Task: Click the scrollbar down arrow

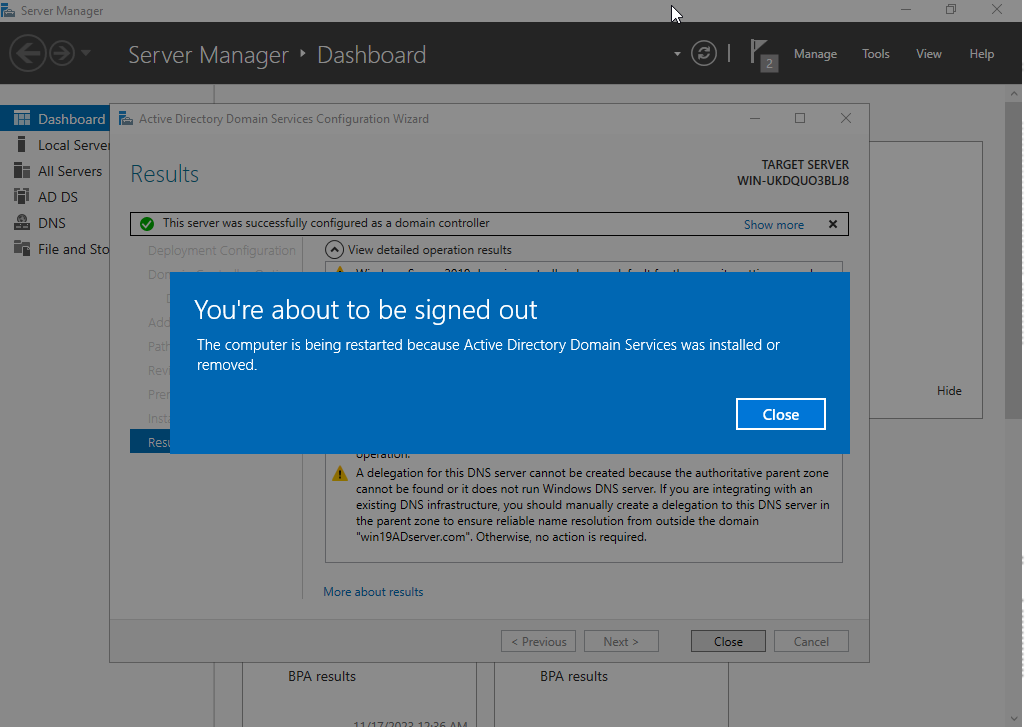Action: 1013,719
